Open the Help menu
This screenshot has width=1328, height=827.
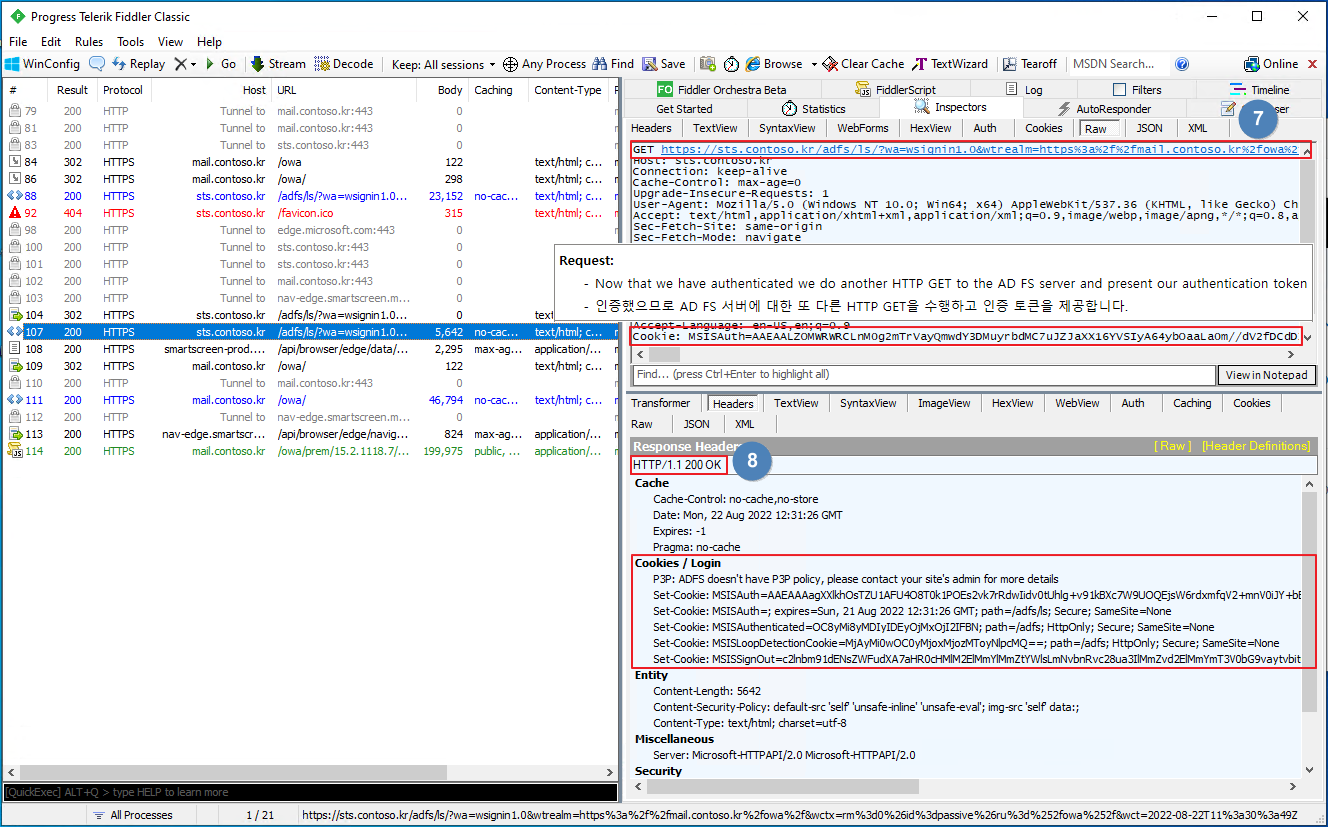coord(209,42)
